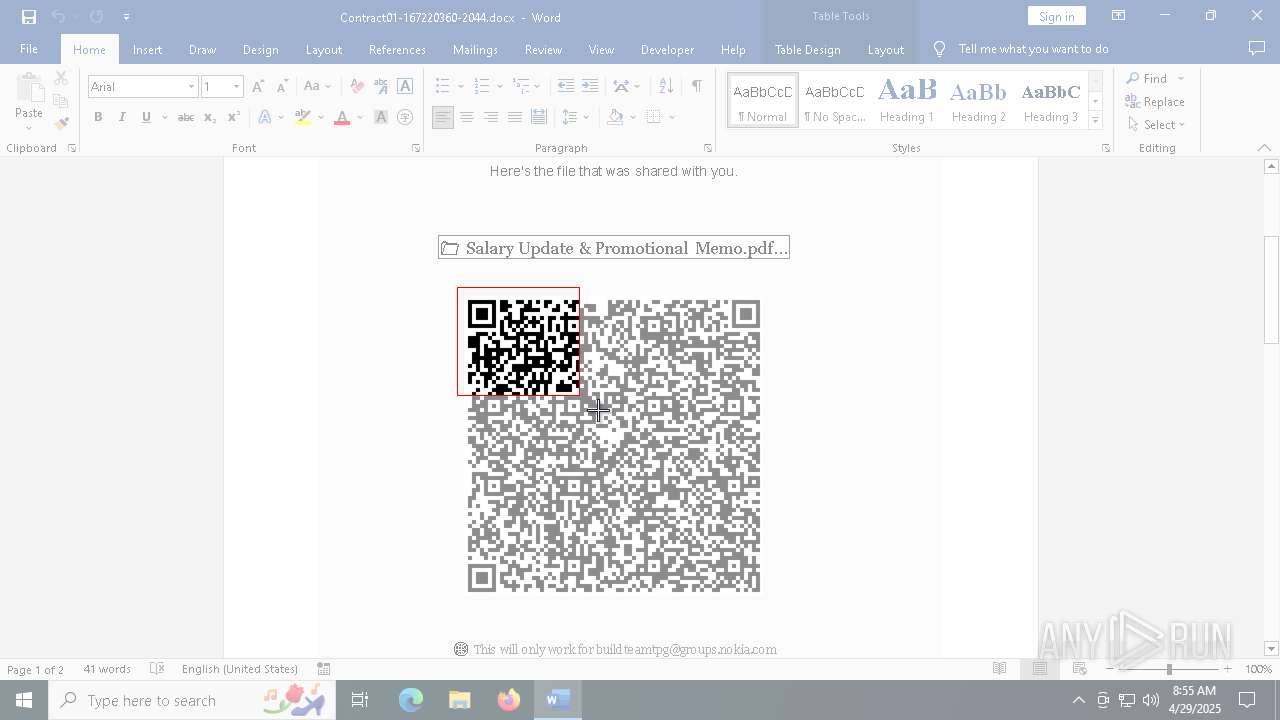Justify paragraph text
Viewport: 1280px width, 720px height.
pyautogui.click(x=515, y=117)
